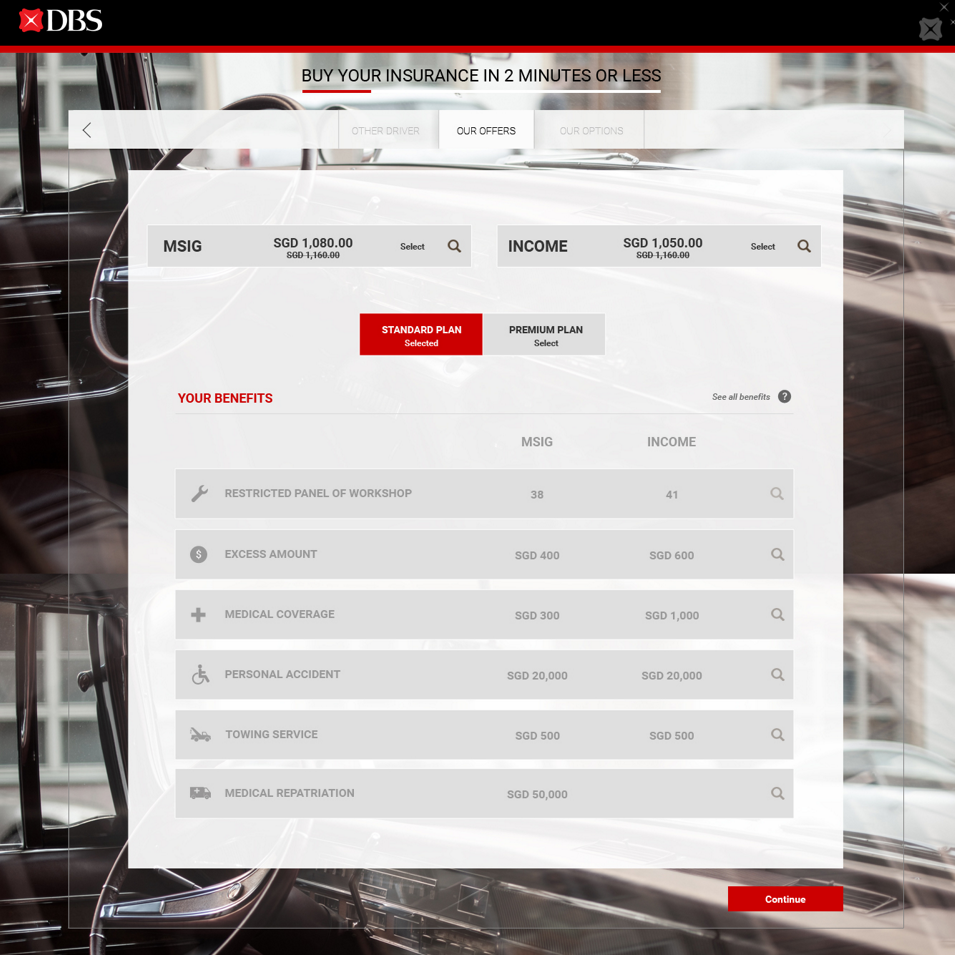Click the Personal Accident label
This screenshot has height=955, width=955.
[282, 674]
